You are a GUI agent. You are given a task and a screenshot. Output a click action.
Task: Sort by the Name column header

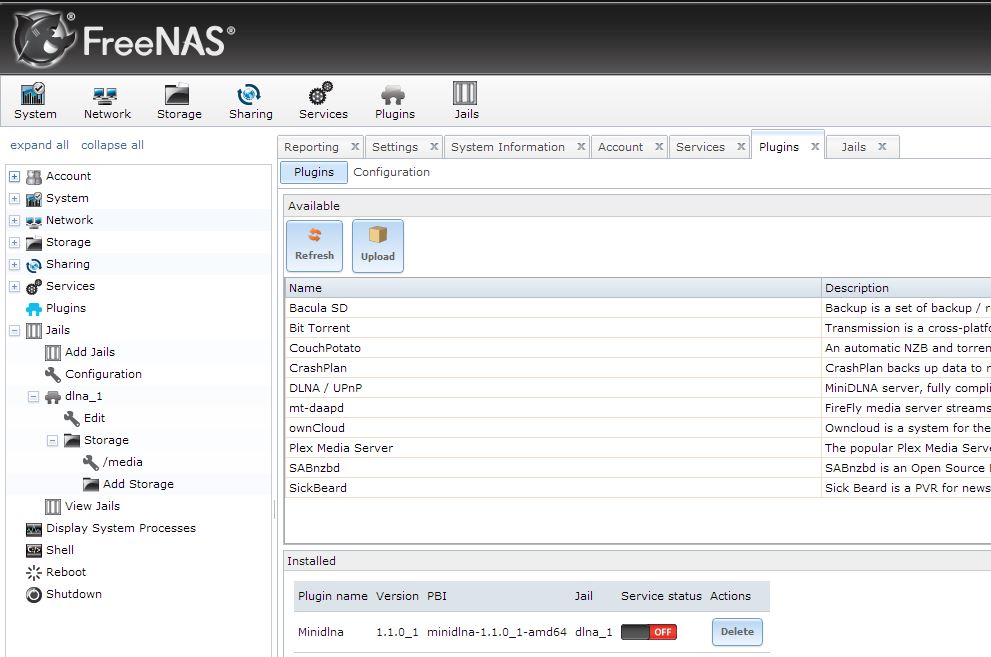click(553, 288)
